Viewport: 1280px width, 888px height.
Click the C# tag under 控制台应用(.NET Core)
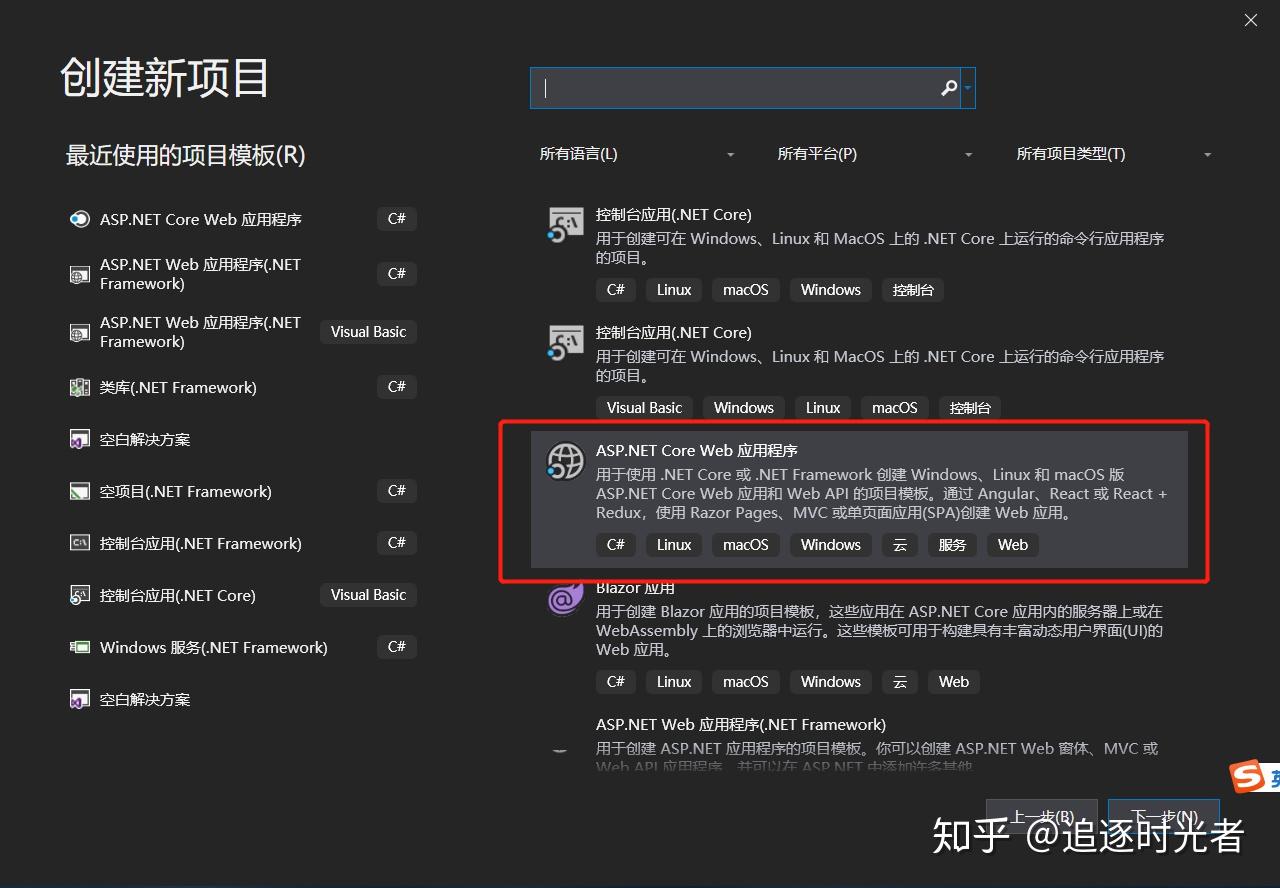(x=615, y=290)
